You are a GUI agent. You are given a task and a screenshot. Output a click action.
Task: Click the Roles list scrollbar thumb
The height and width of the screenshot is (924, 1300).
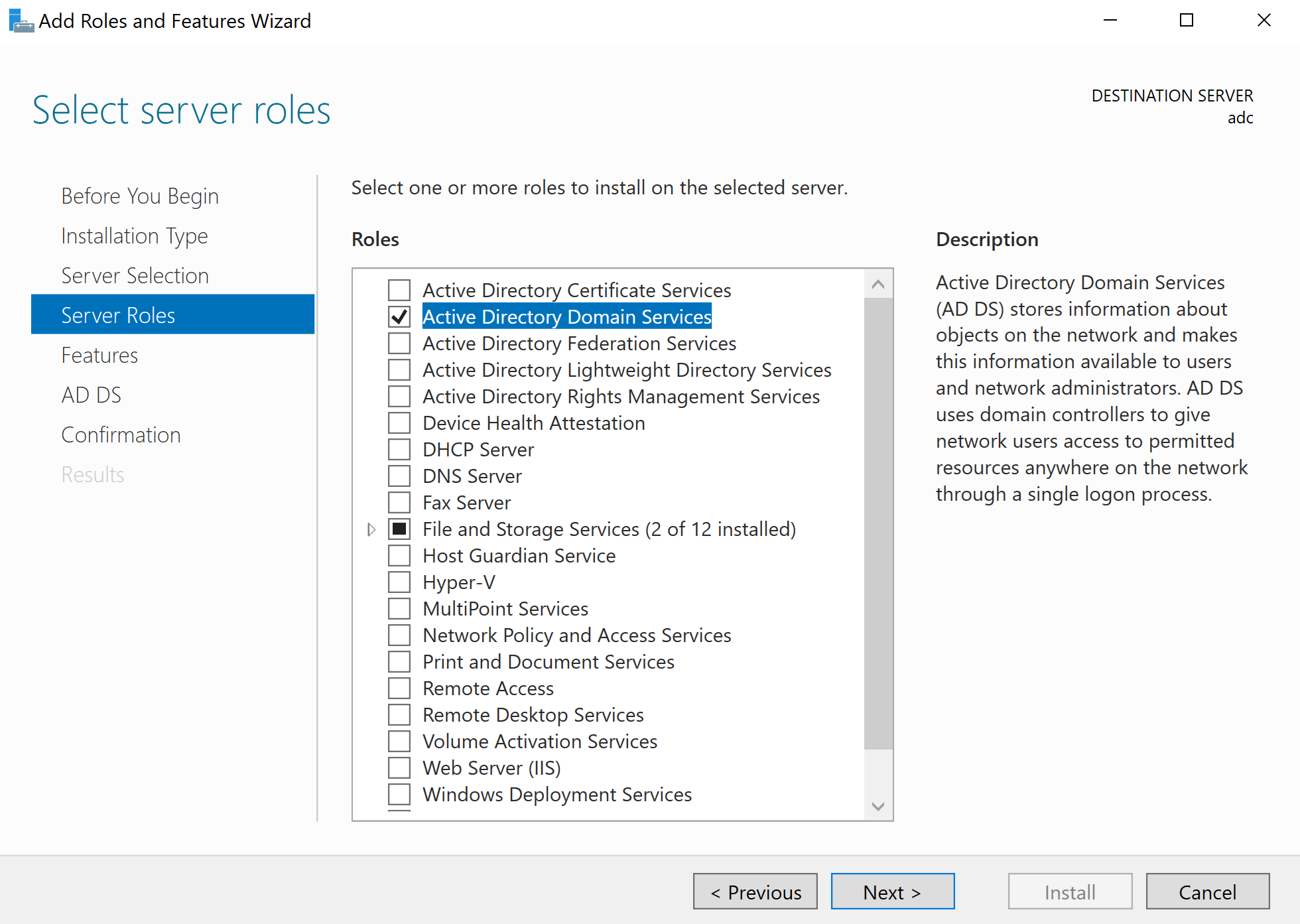pos(878,524)
